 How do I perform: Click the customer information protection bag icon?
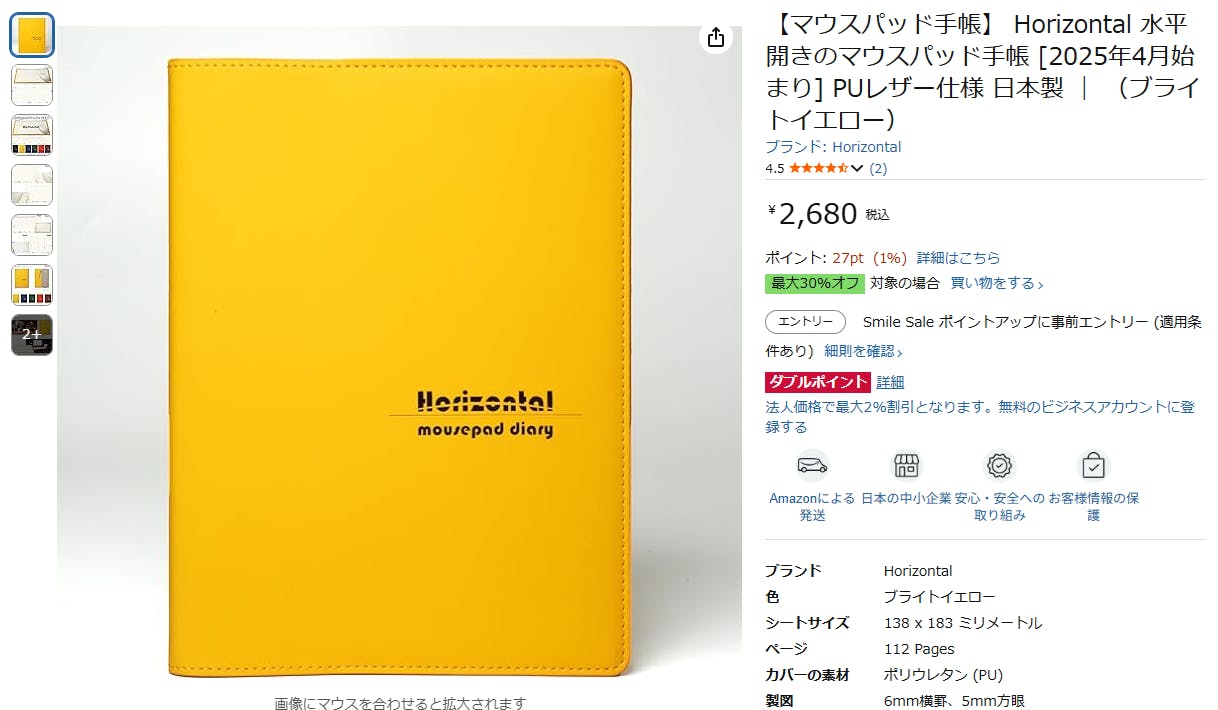pyautogui.click(x=1094, y=466)
